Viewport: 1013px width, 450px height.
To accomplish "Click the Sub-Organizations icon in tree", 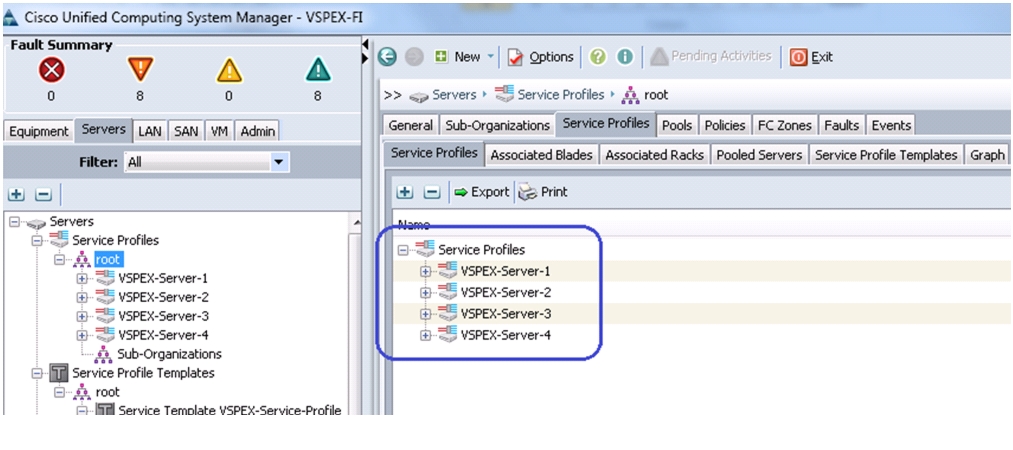I will pos(103,354).
